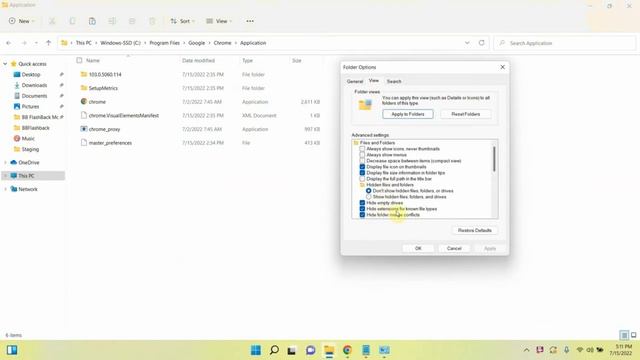This screenshot has height=360, width=640.
Task: Uncheck 'Hide empty drives' option
Action: coord(362,203)
